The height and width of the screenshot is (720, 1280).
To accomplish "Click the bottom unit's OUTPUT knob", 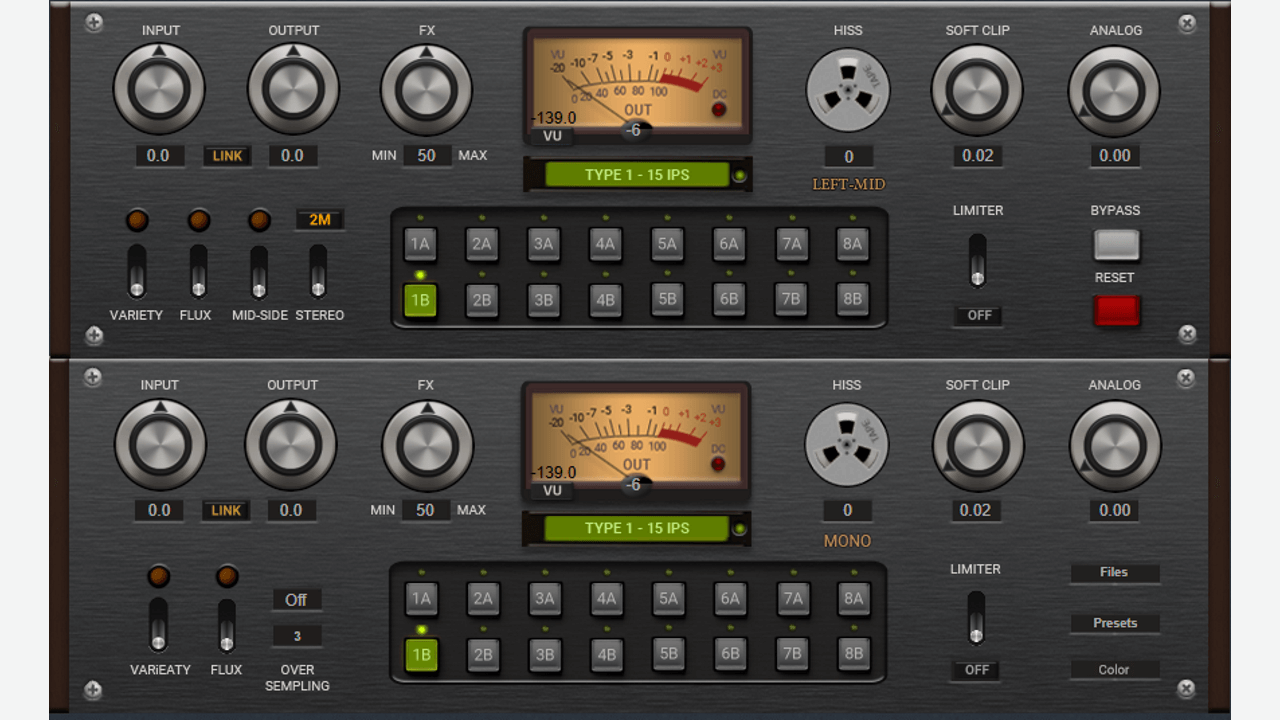I will click(x=291, y=445).
